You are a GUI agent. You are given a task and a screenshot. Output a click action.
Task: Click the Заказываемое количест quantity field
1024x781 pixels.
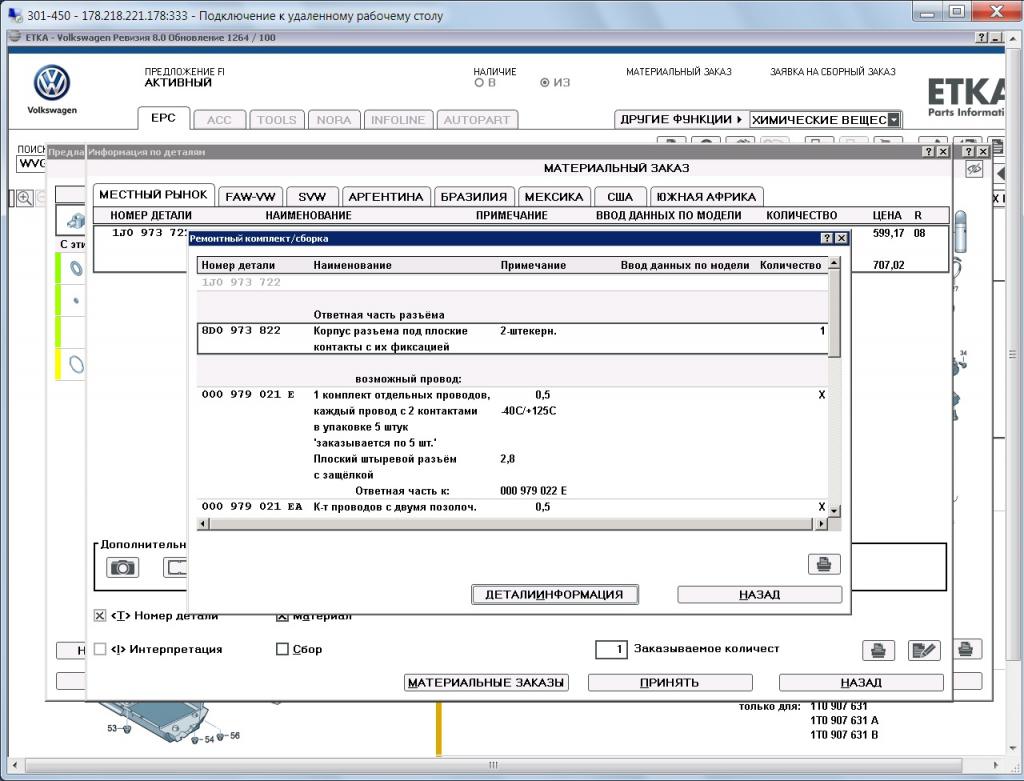point(612,649)
